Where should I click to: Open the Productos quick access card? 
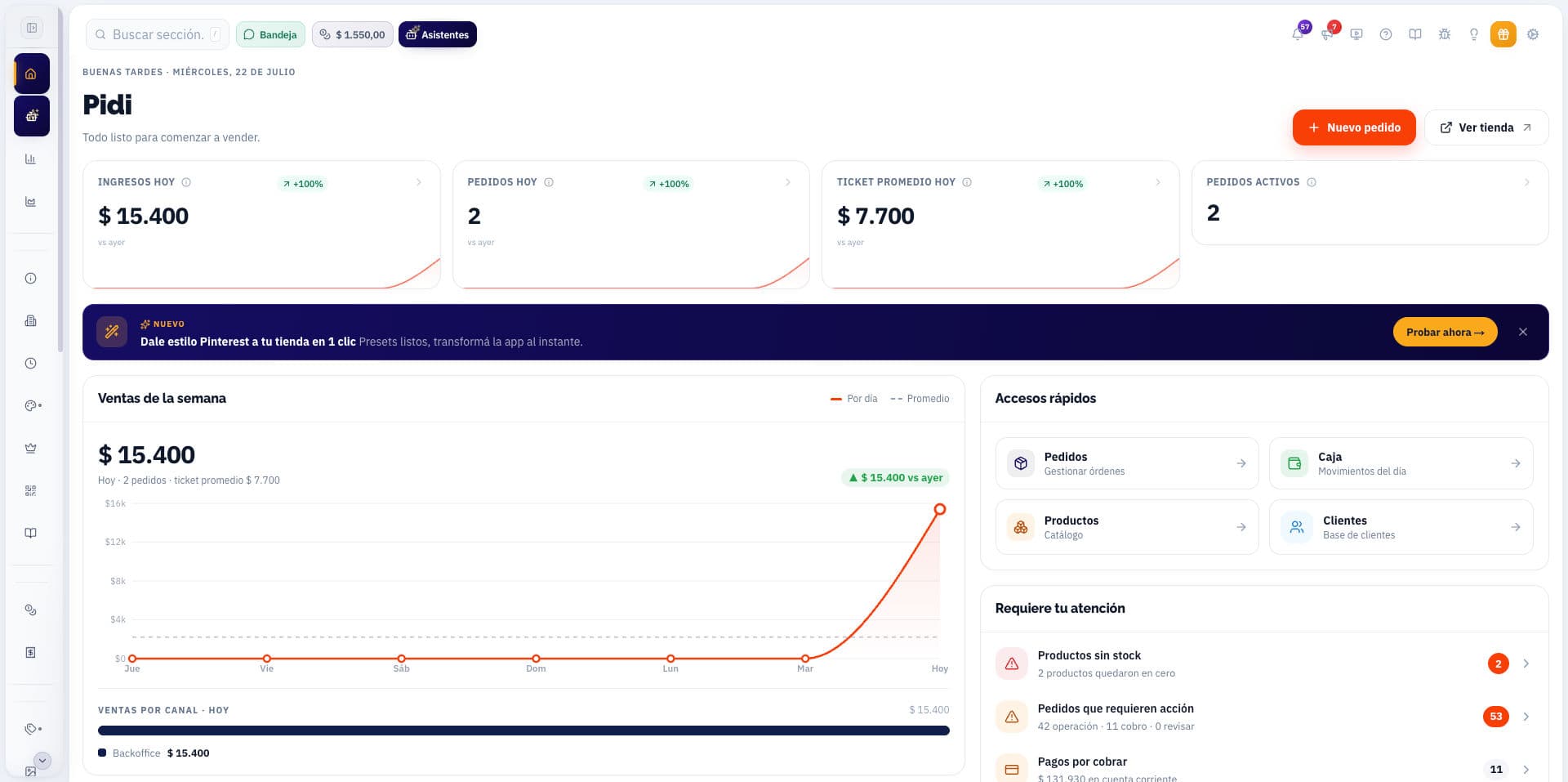click(1126, 527)
